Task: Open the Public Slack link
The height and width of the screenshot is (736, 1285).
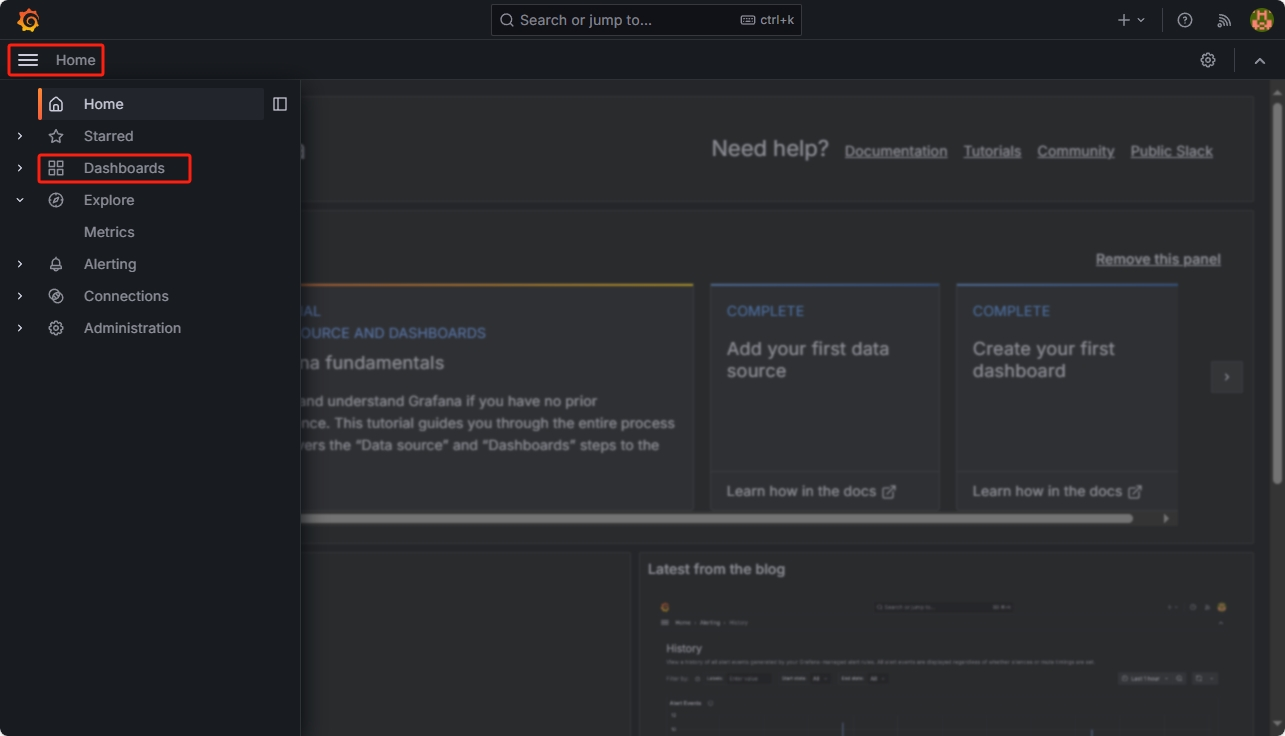Action: pyautogui.click(x=1171, y=151)
